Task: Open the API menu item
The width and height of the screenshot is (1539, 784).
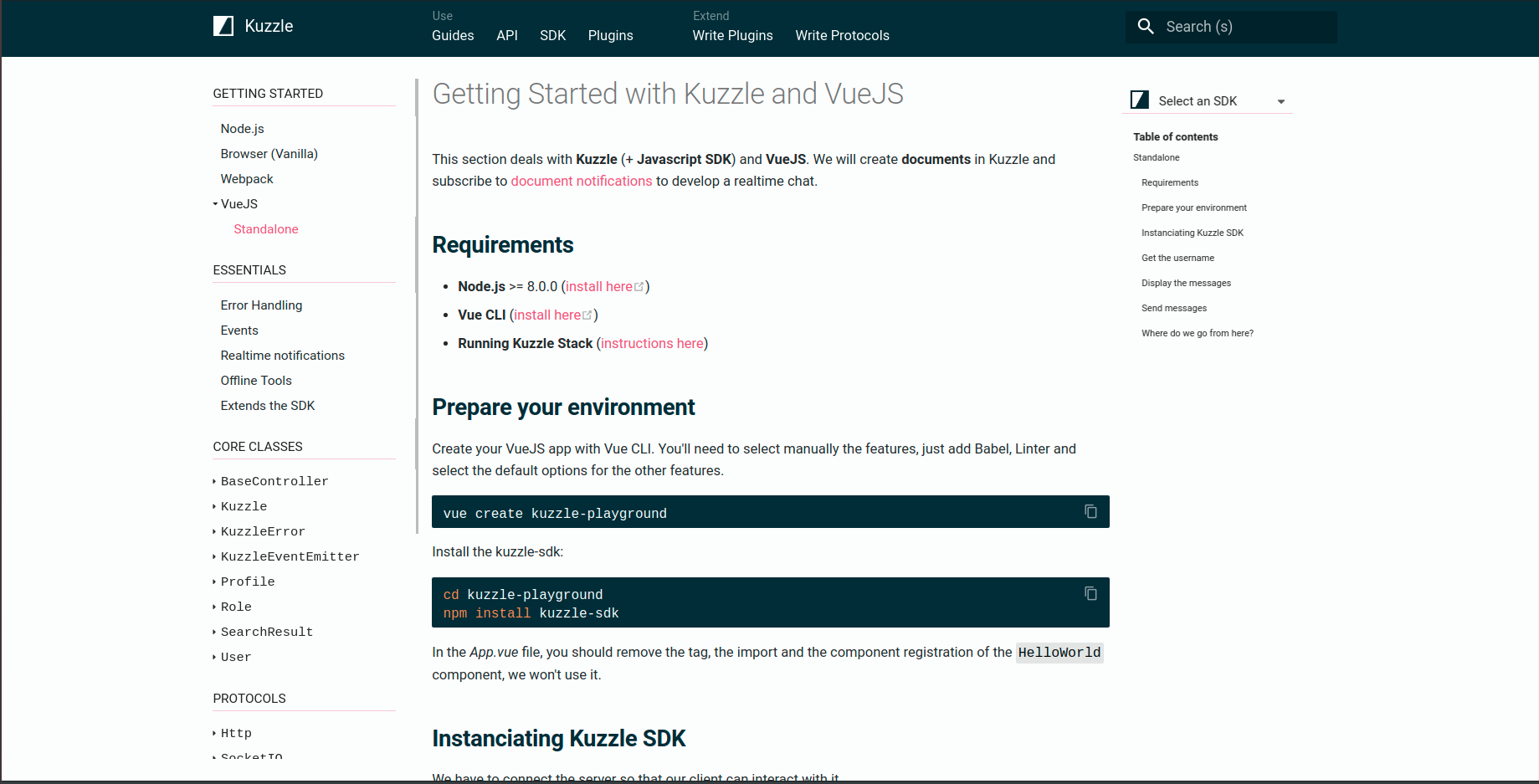Action: [x=507, y=35]
